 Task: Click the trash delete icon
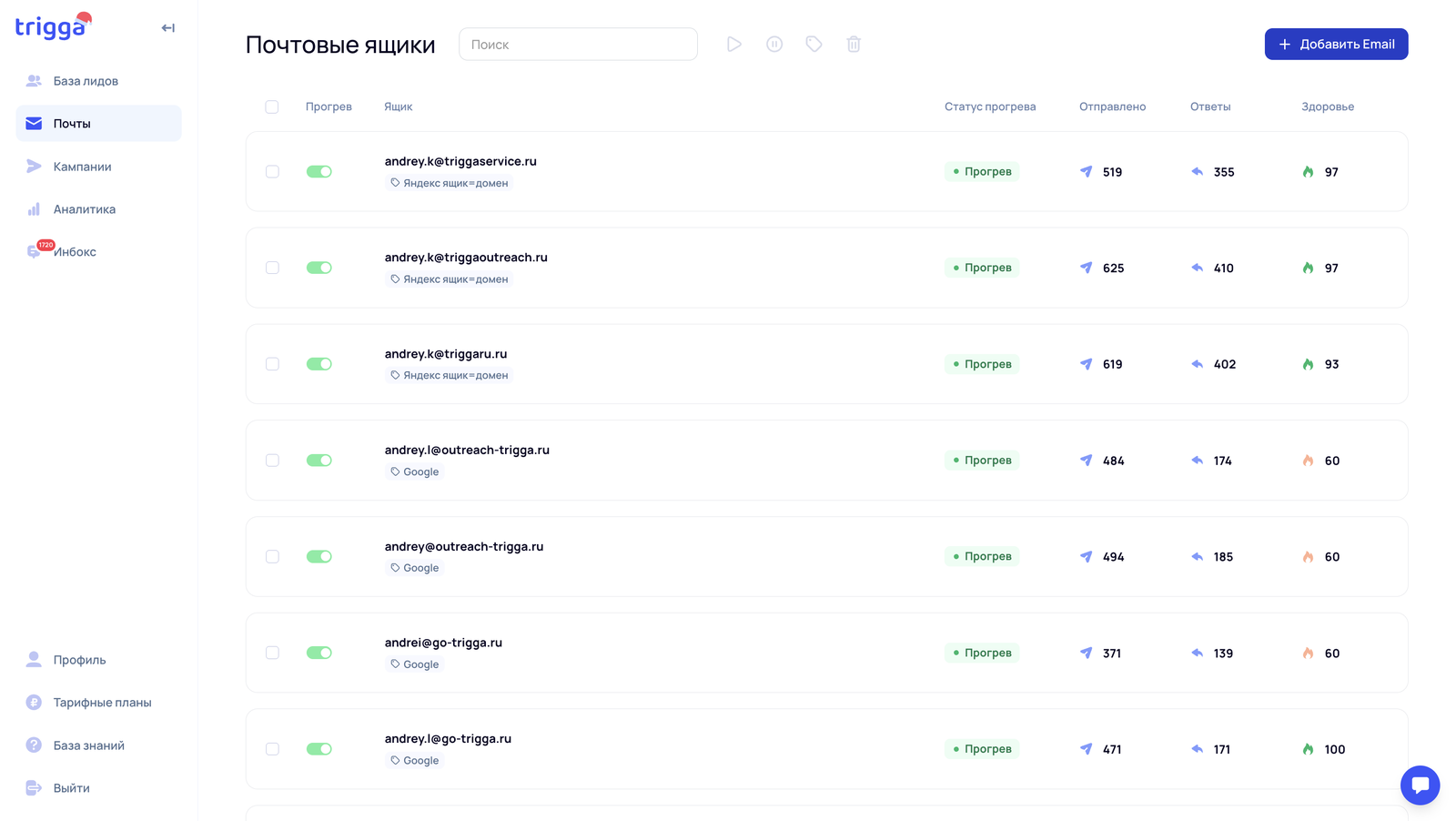[x=854, y=45]
